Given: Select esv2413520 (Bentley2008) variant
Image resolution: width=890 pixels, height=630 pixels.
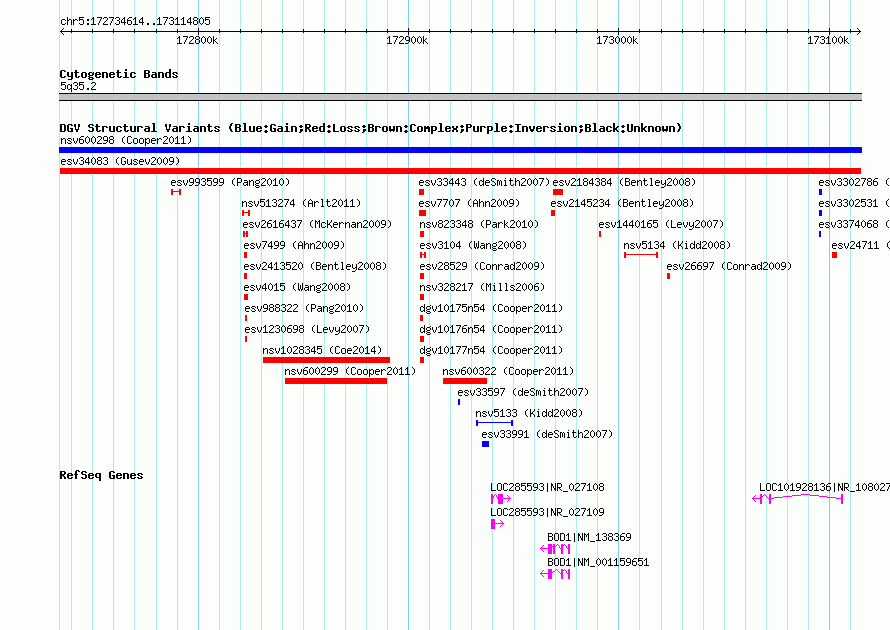Looking at the screenshot, I should [x=315, y=266].
